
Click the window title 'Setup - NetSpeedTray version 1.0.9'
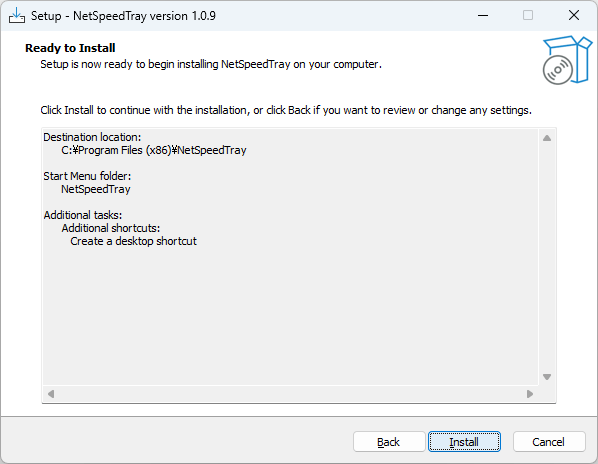[x=123, y=16]
